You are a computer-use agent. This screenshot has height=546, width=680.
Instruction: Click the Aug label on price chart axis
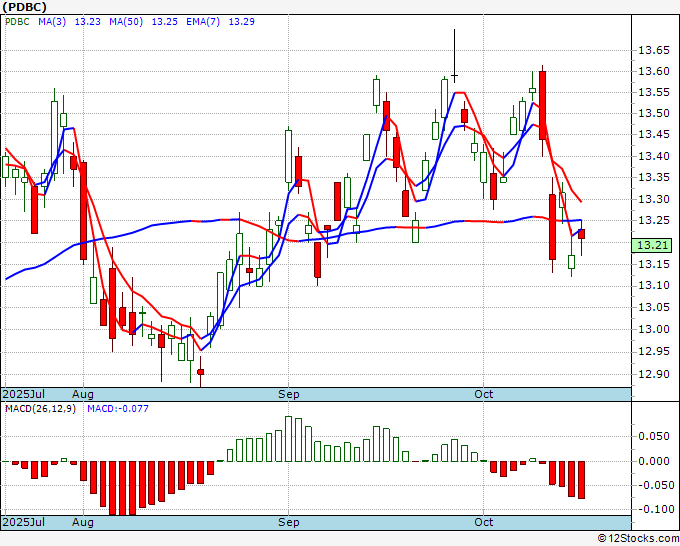pyautogui.click(x=83, y=394)
